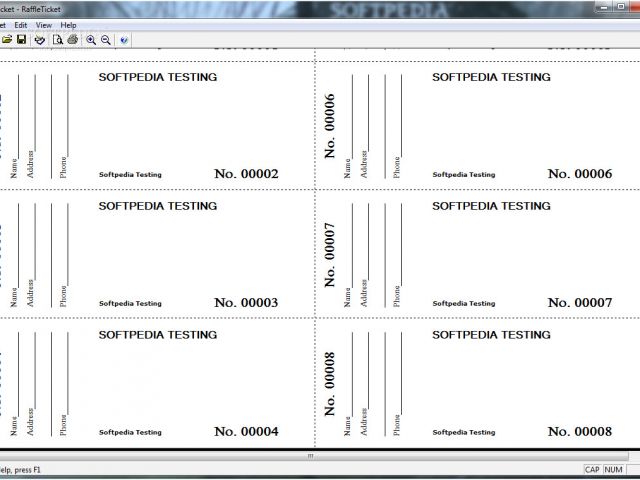Click the CAP indicator in status bar
This screenshot has width=640, height=480.
[x=592, y=470]
